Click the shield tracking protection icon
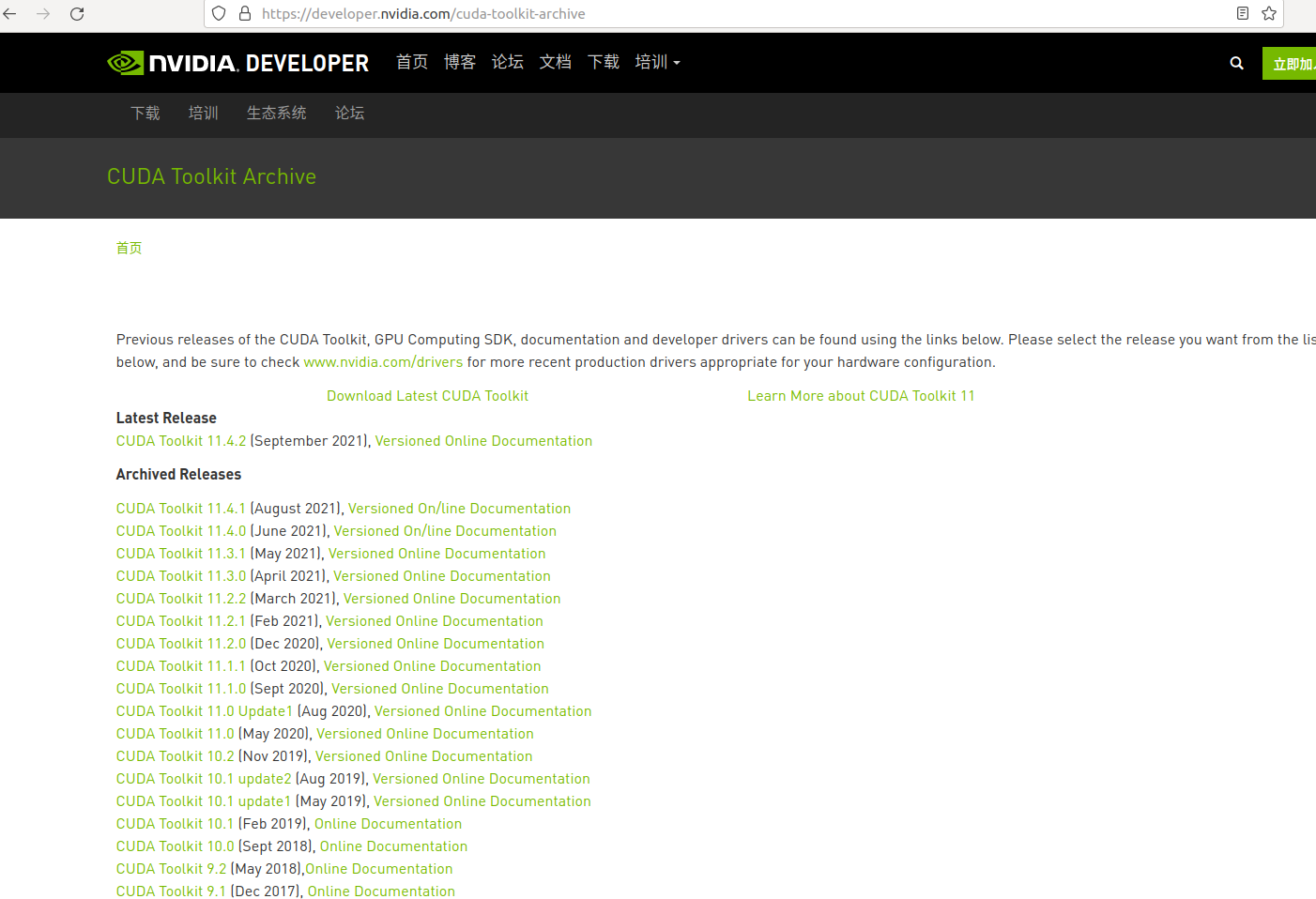This screenshot has height=899, width=1316. click(219, 13)
